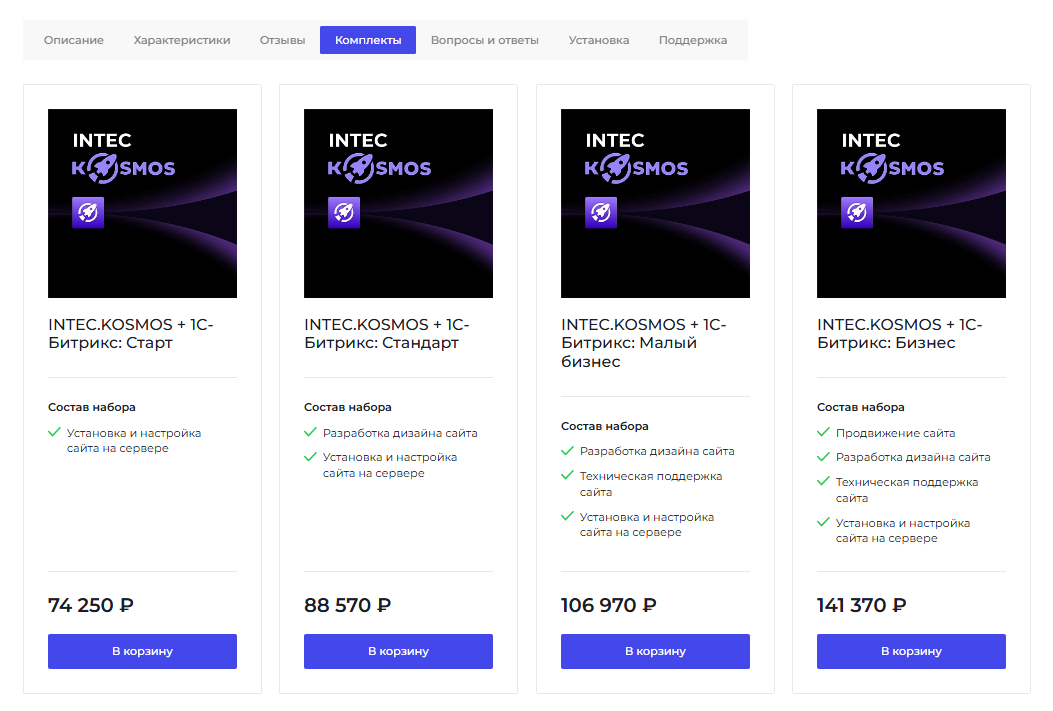Open INTEC.KOSMOS + 1С-Битрикс: Старт title link
Image resolution: width=1053 pixels, height=711 pixels.
[130, 334]
